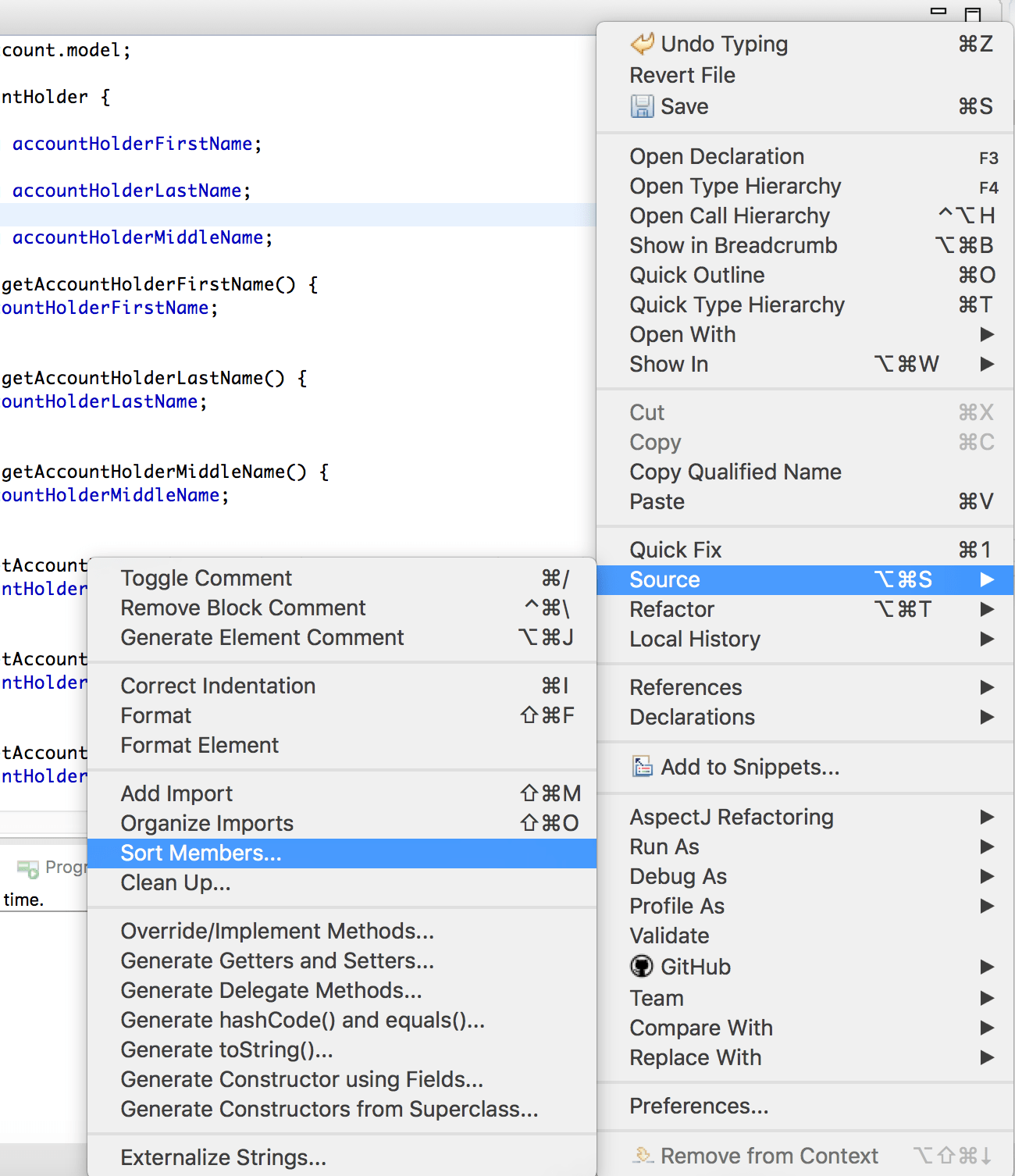
Task: Click the Refactor menu entry
Action: pyautogui.click(x=671, y=609)
